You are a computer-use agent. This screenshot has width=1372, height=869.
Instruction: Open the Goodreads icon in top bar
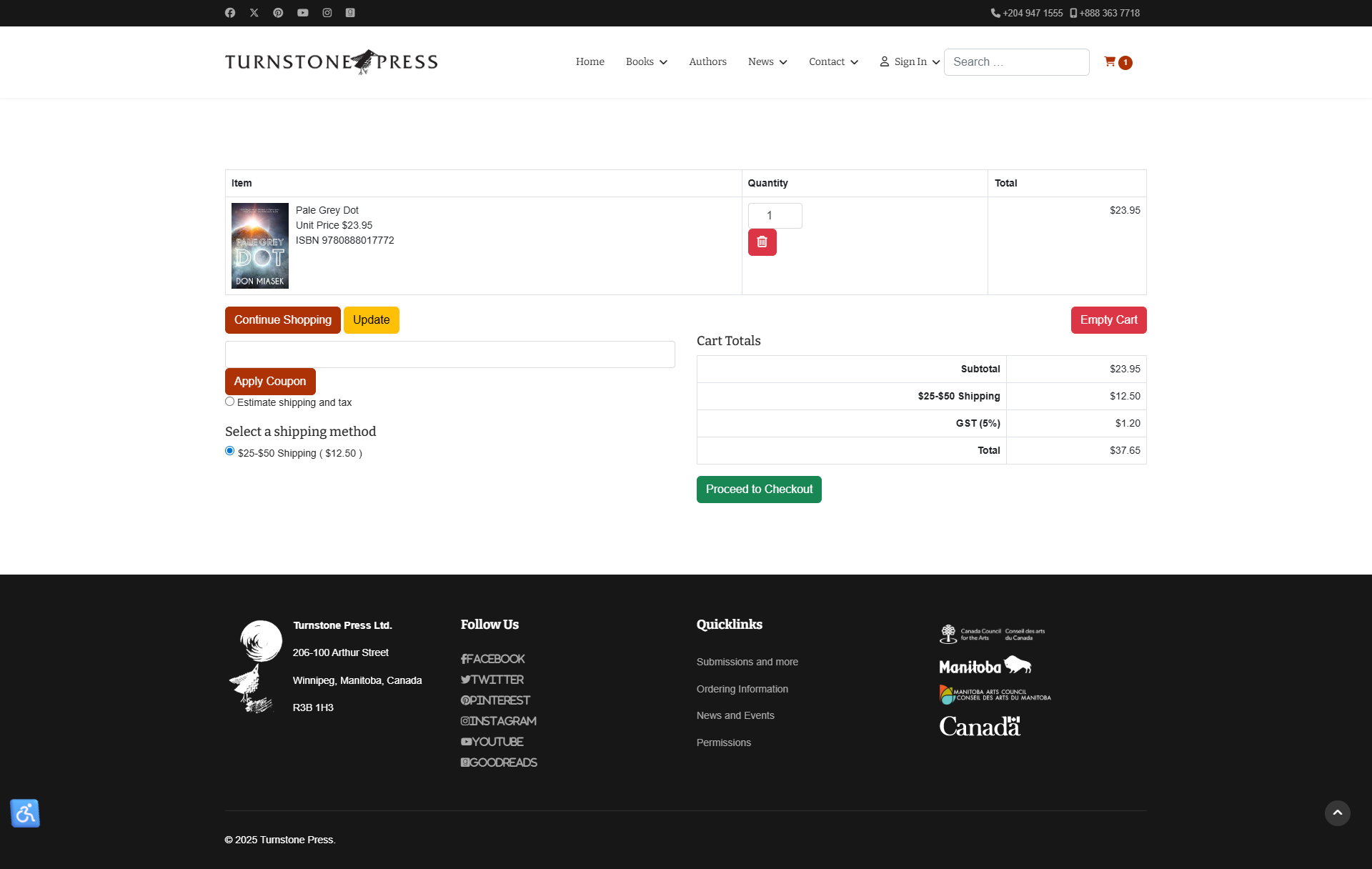pyautogui.click(x=350, y=13)
